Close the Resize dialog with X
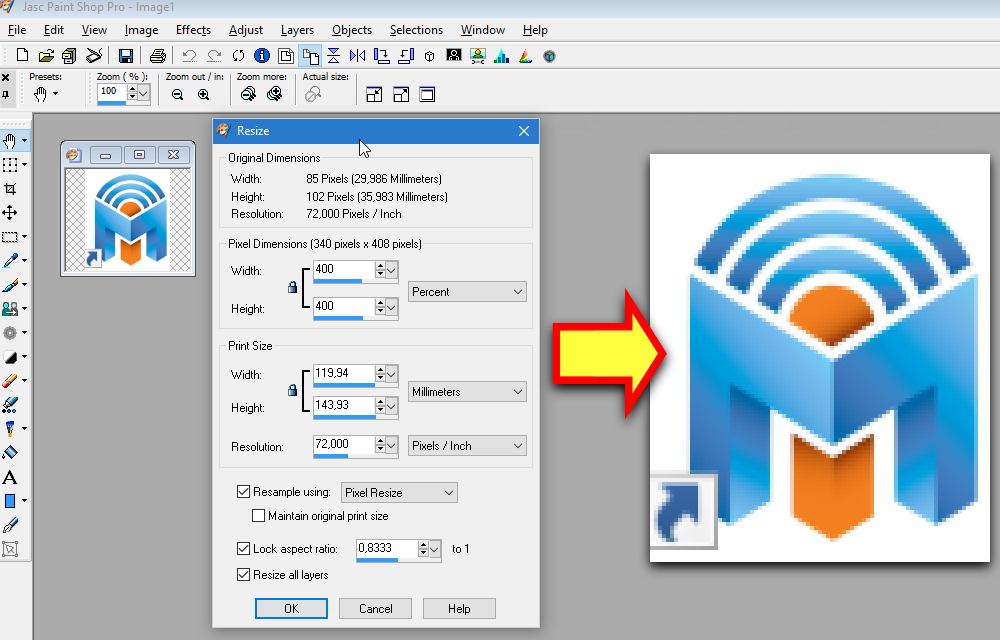Screen dimensions: 1000x640 coord(524,131)
